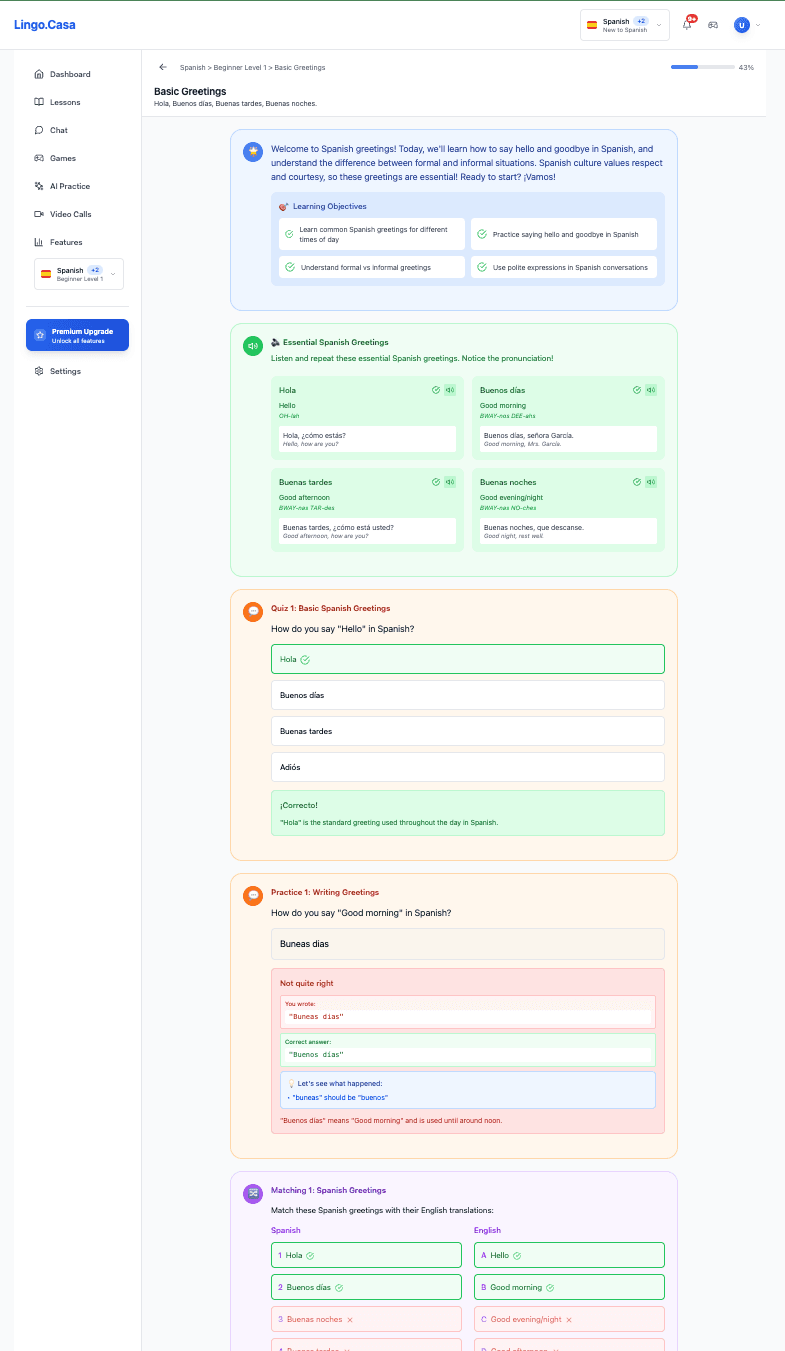
Task: Open the user avatar menu
Action: (x=746, y=25)
